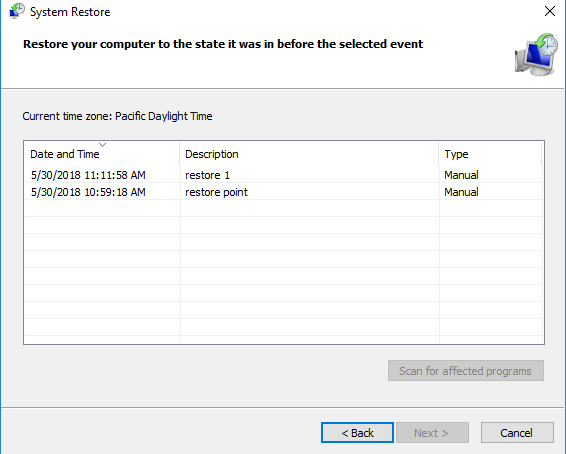The image size is (566, 454).
Task: Click the System Restore title bar icon
Action: [x=17, y=11]
